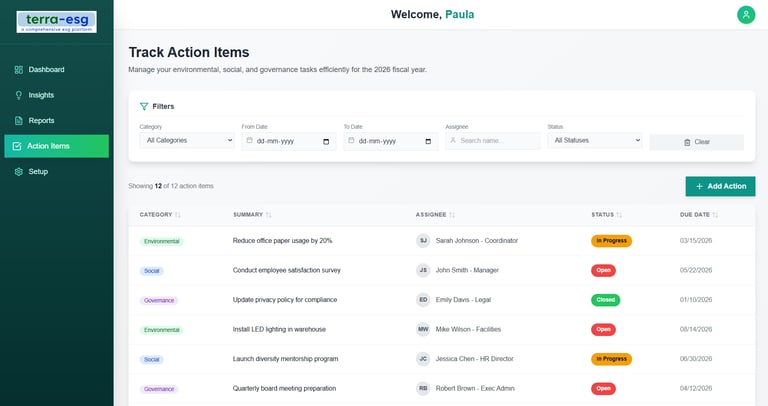768x406 pixels.
Task: Expand the All Statuses dropdown
Action: (x=595, y=141)
